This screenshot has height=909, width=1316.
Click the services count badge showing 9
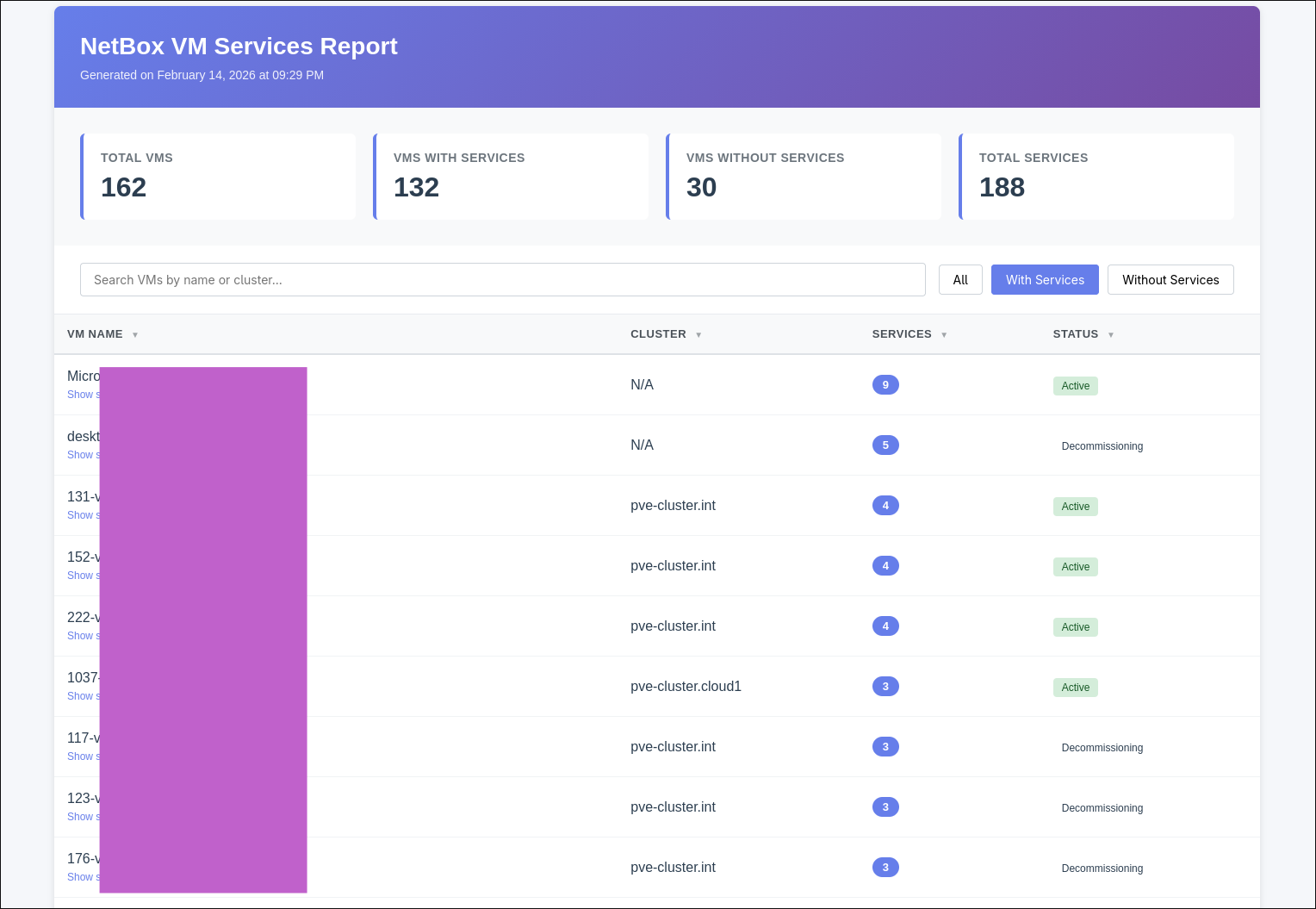click(x=885, y=385)
